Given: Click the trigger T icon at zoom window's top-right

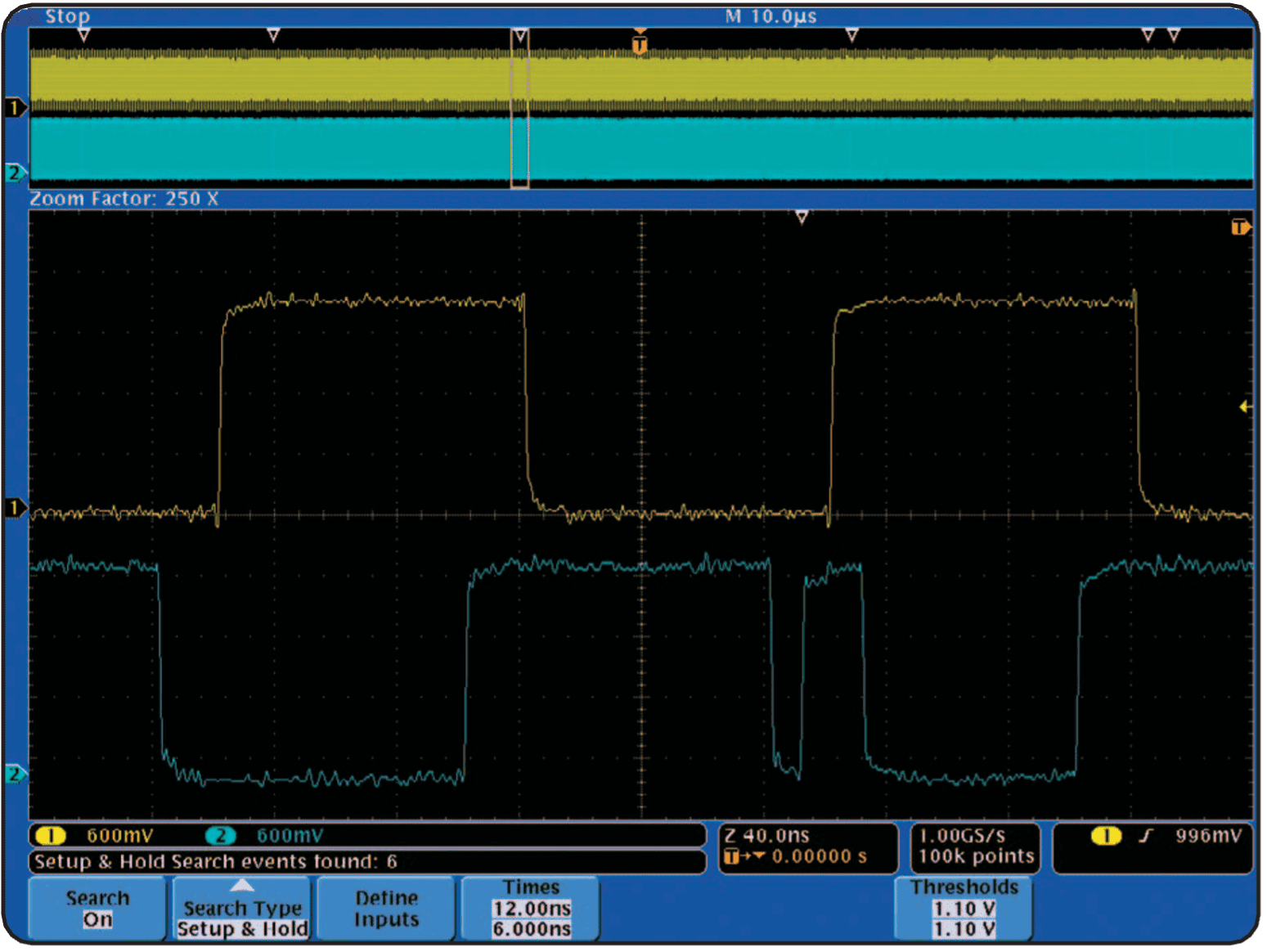Looking at the screenshot, I should [1240, 227].
